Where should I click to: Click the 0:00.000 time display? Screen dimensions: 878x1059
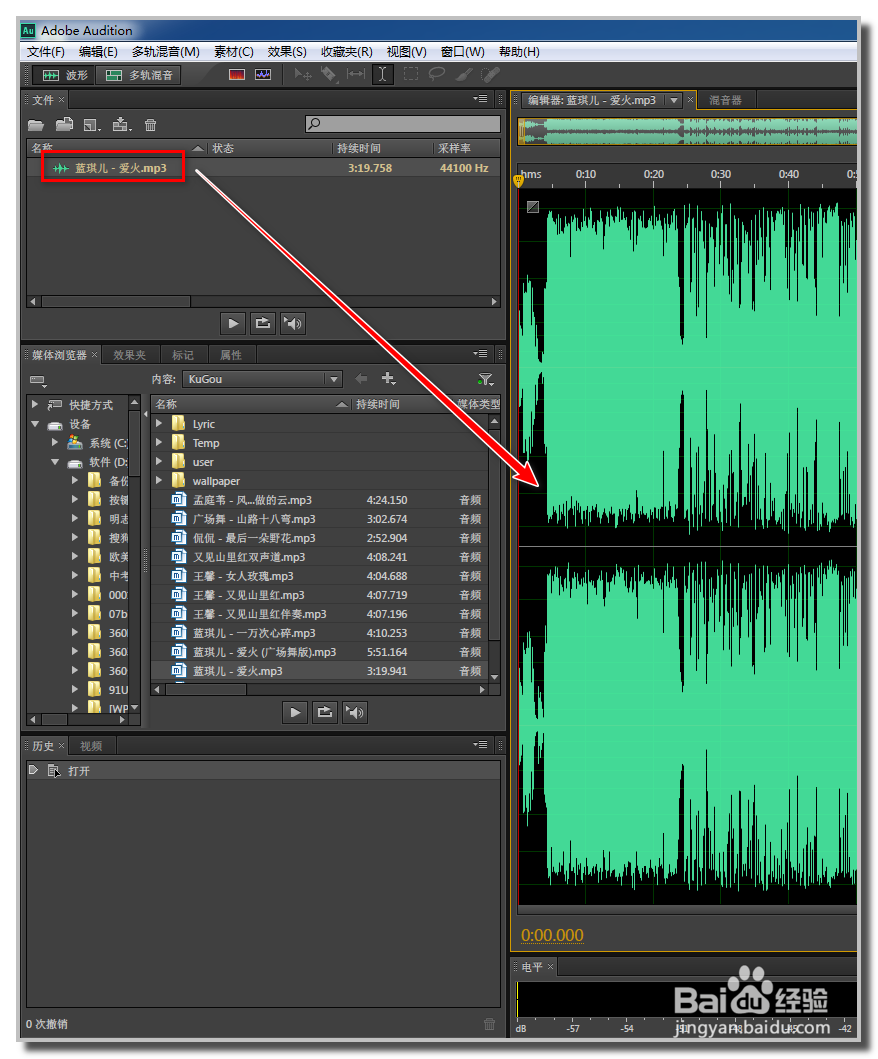coord(552,935)
